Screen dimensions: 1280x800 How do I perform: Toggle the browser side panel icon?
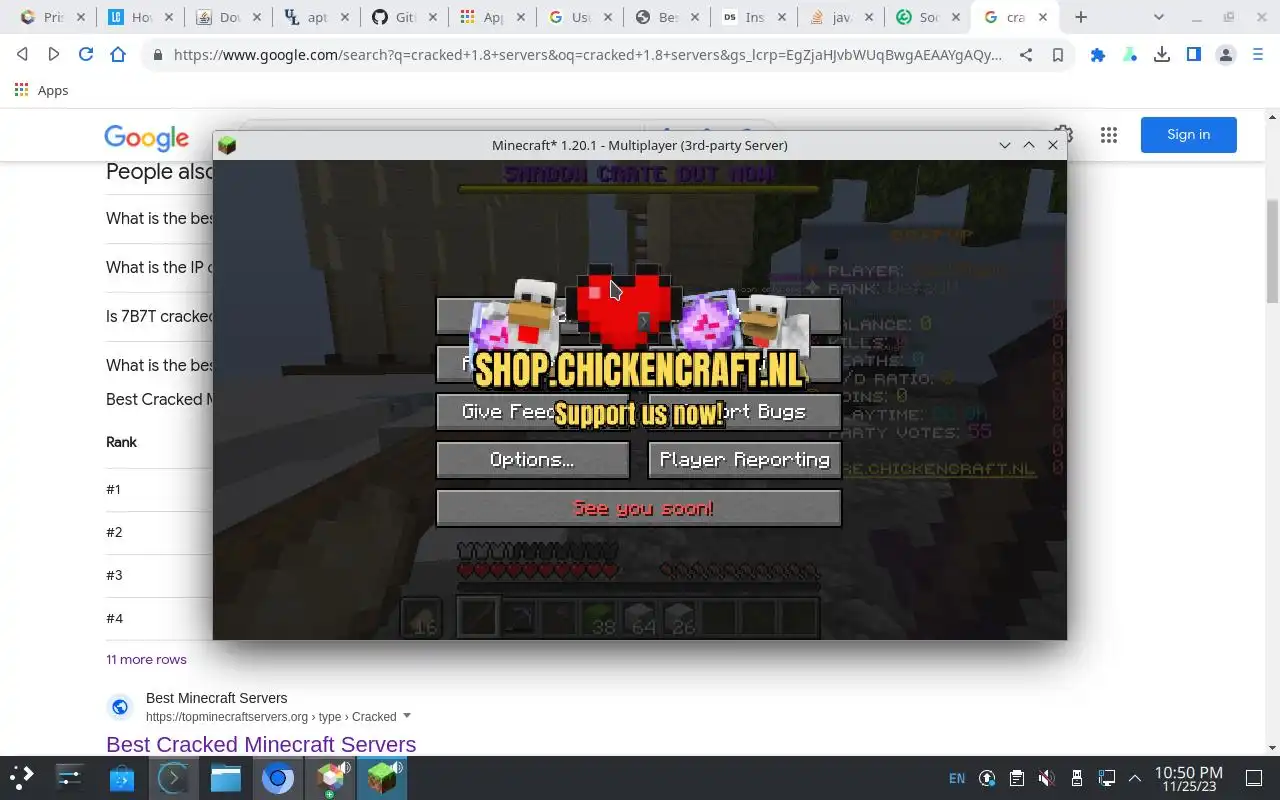point(1194,55)
